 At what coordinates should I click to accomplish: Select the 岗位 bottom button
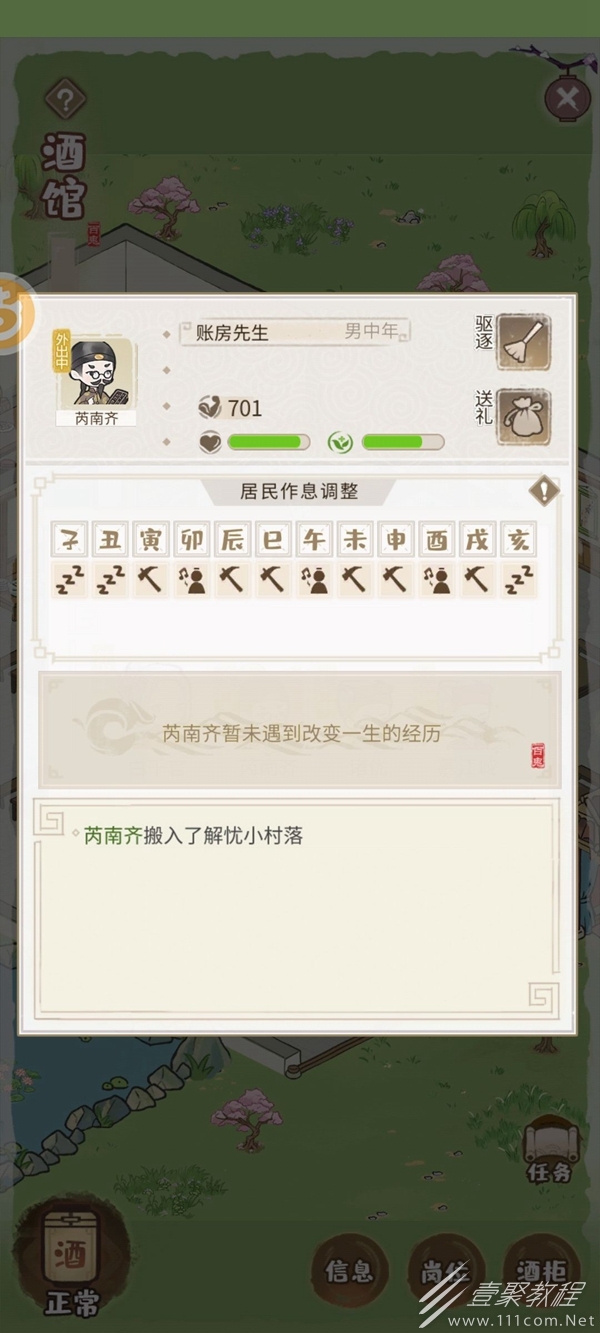(446, 1272)
